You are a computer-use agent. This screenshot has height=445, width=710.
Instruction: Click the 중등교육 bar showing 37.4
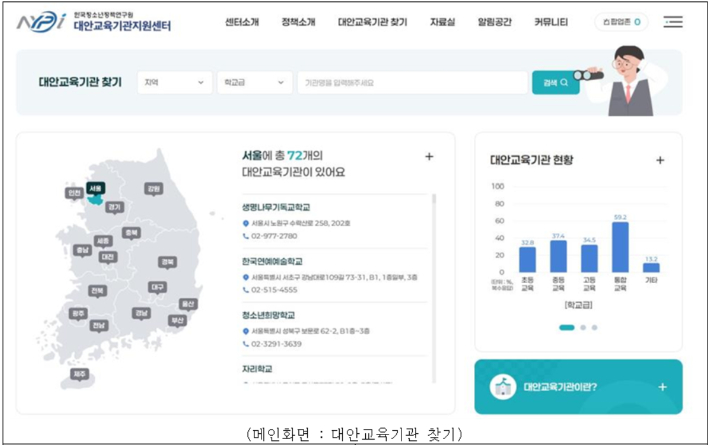558,256
